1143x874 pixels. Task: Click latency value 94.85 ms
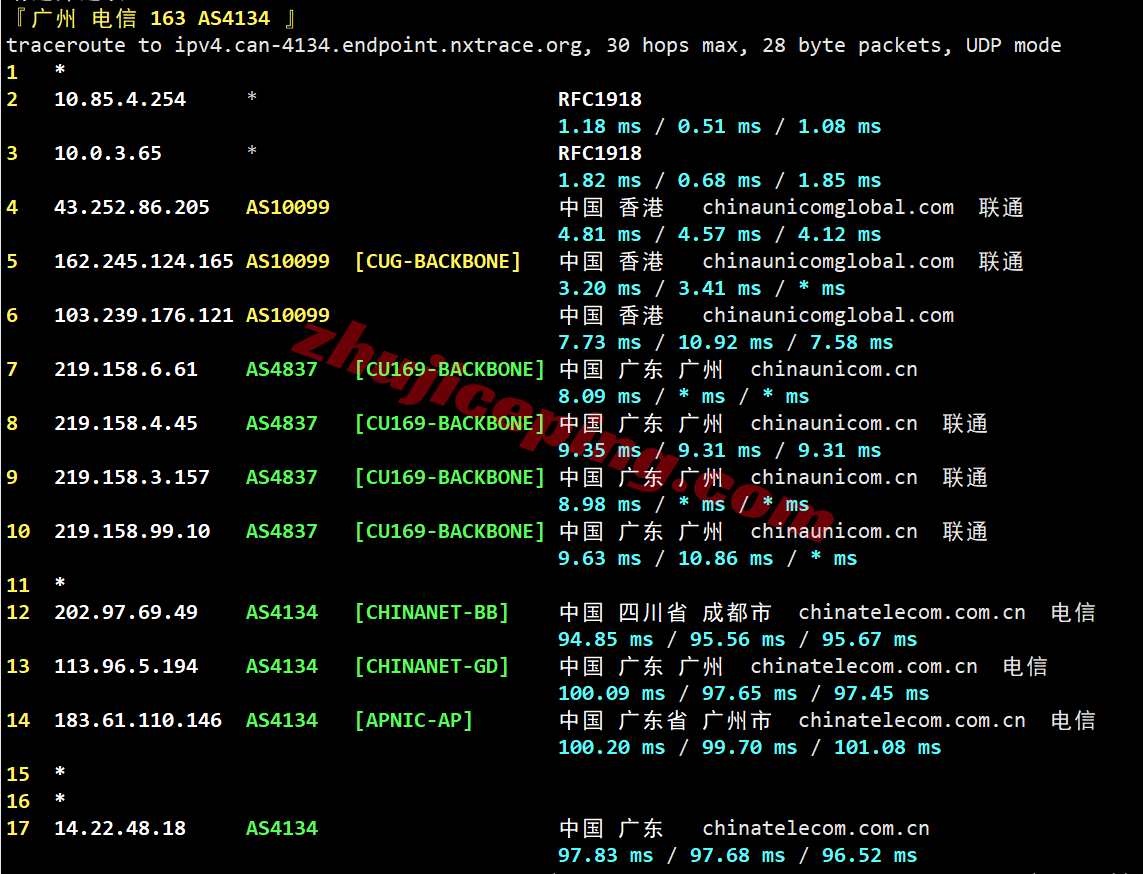[x=605, y=639]
